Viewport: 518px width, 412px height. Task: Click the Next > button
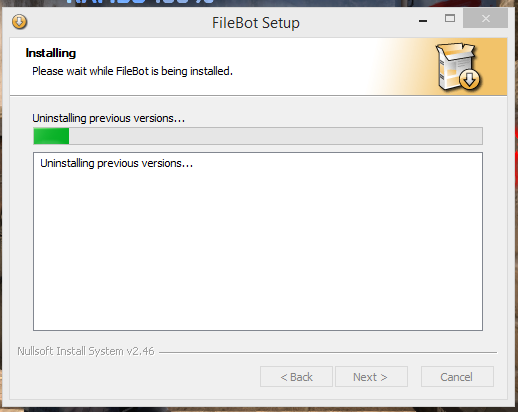(371, 377)
